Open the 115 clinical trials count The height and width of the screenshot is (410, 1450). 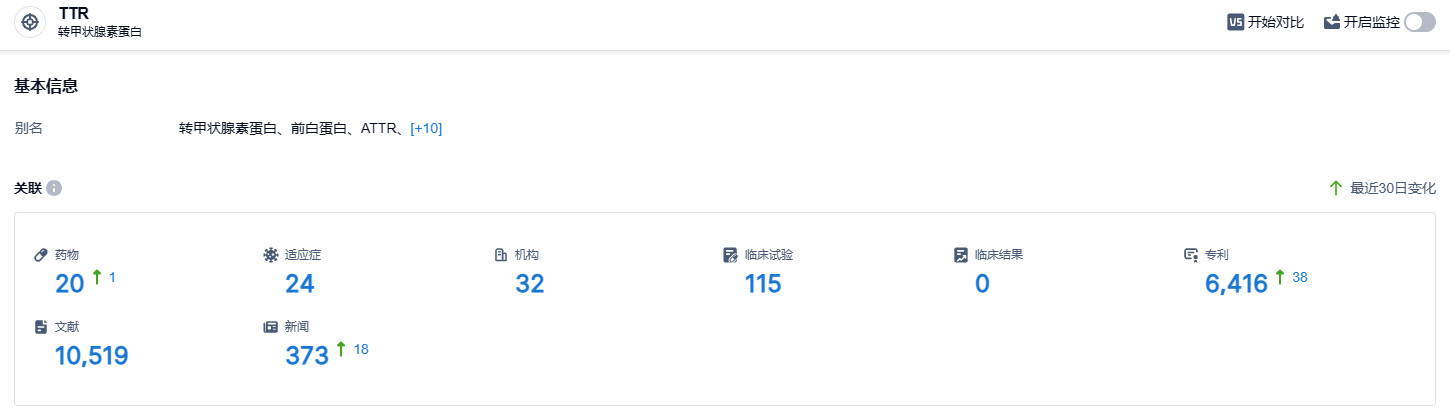(763, 284)
